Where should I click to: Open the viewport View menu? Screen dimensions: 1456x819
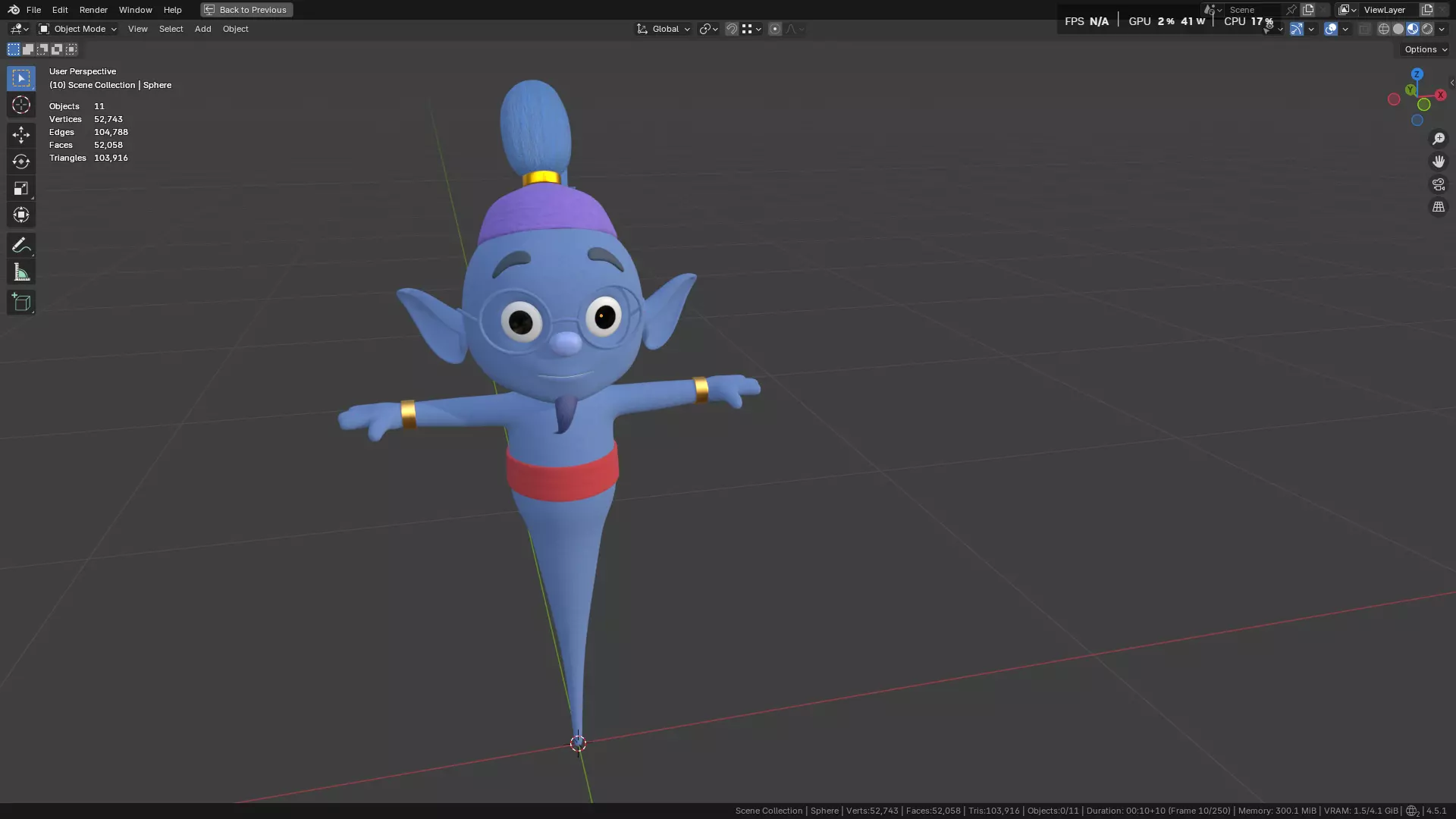click(x=137, y=29)
